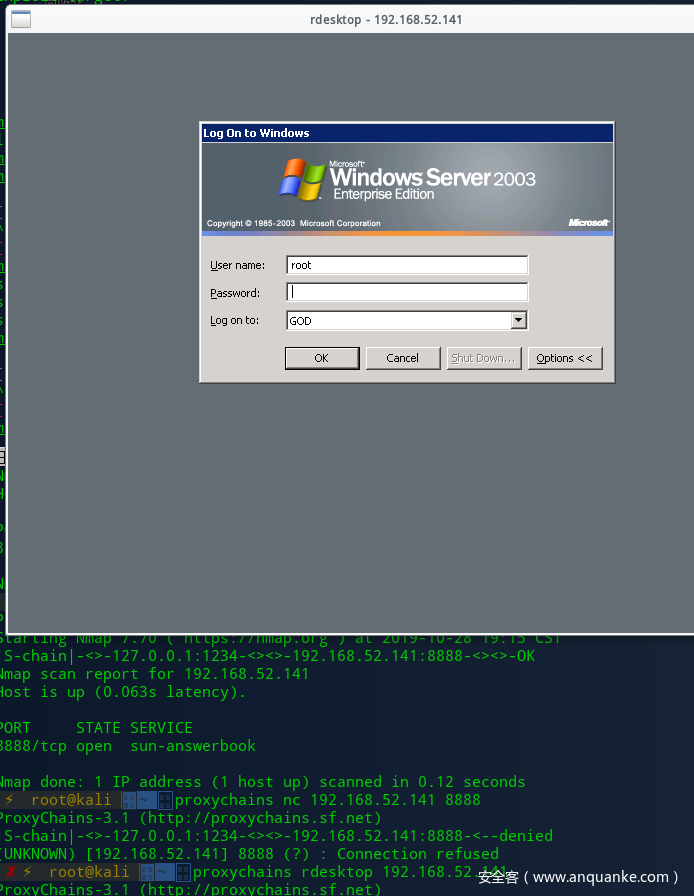Click the 'Log on to:' label
Screen dimensions: 694x896
pos(234,321)
